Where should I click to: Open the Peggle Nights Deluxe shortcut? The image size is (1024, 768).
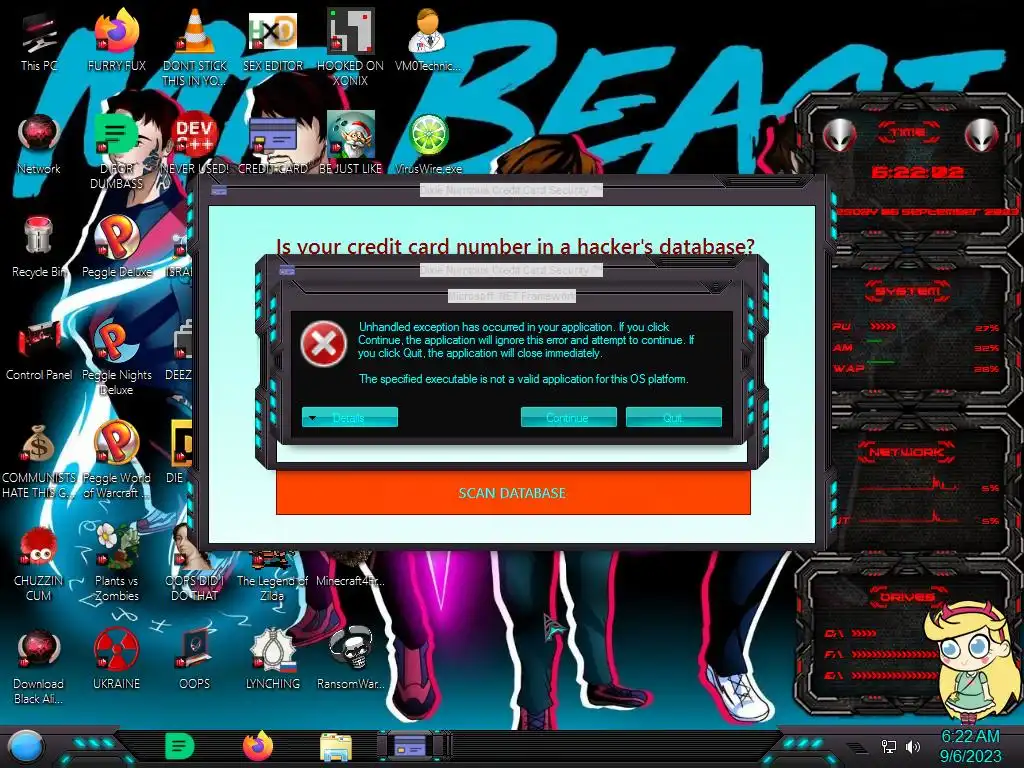click(116, 356)
